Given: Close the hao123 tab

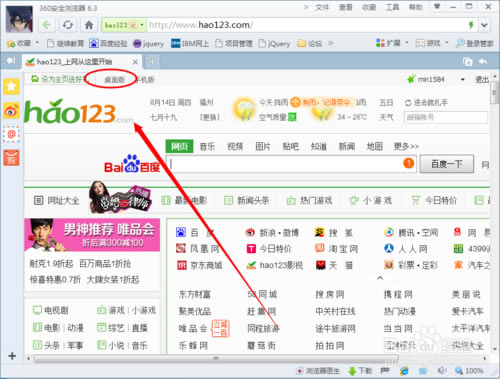Looking at the screenshot, I should (135, 62).
